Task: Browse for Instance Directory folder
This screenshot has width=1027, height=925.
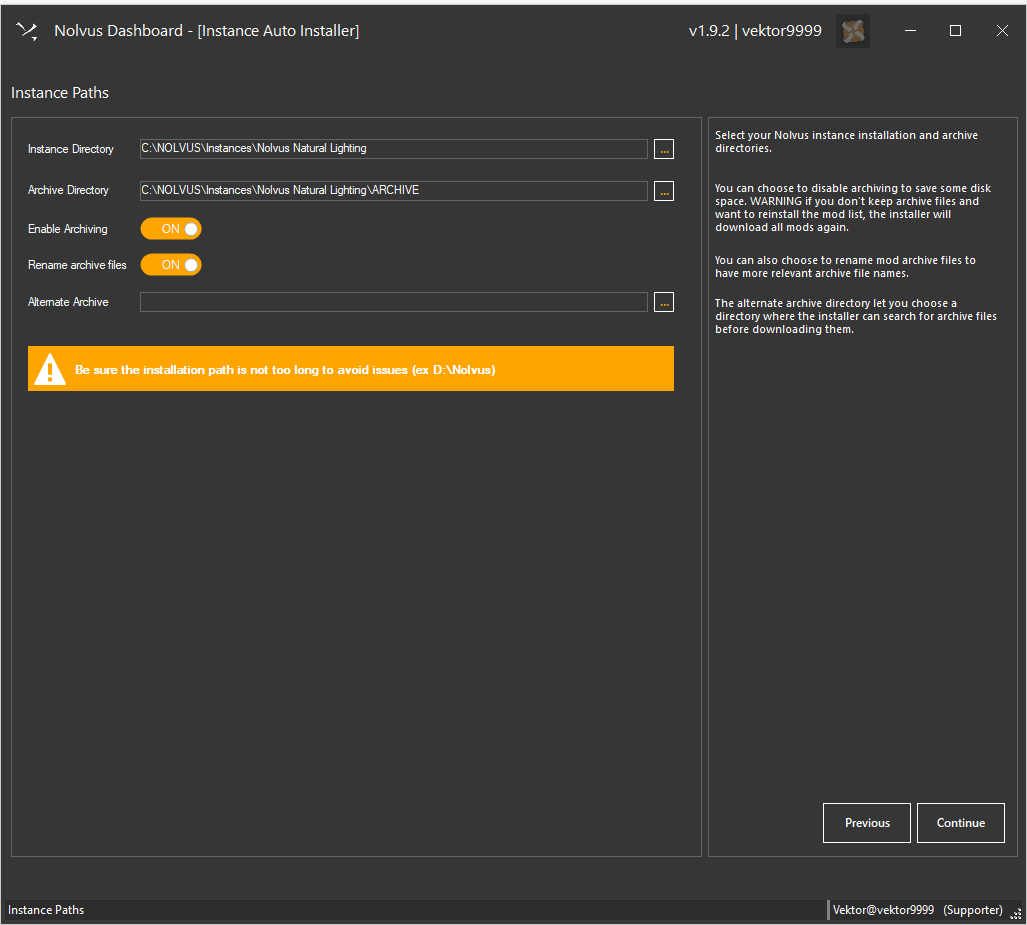Action: point(663,149)
